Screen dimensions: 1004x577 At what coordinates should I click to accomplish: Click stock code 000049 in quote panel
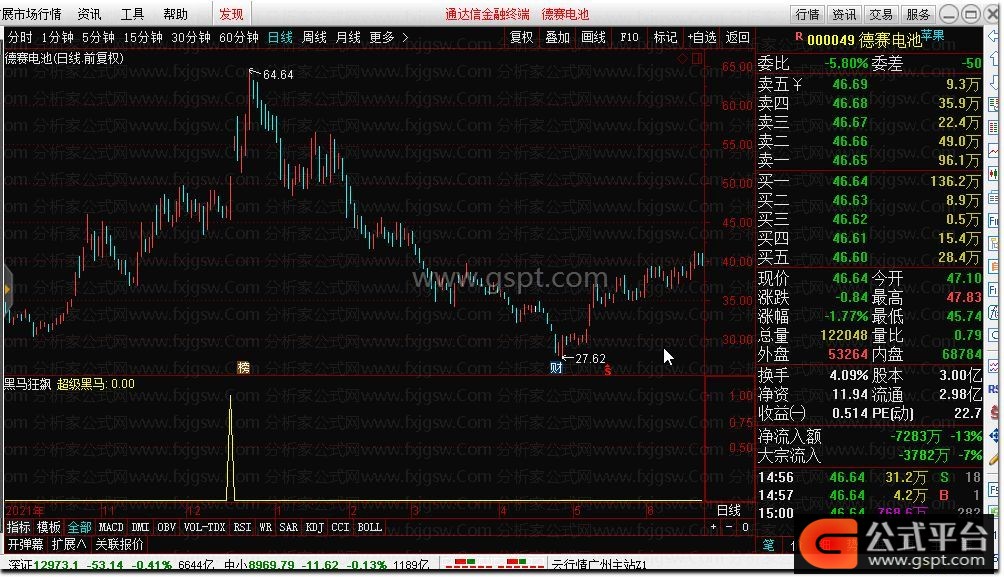pos(830,40)
